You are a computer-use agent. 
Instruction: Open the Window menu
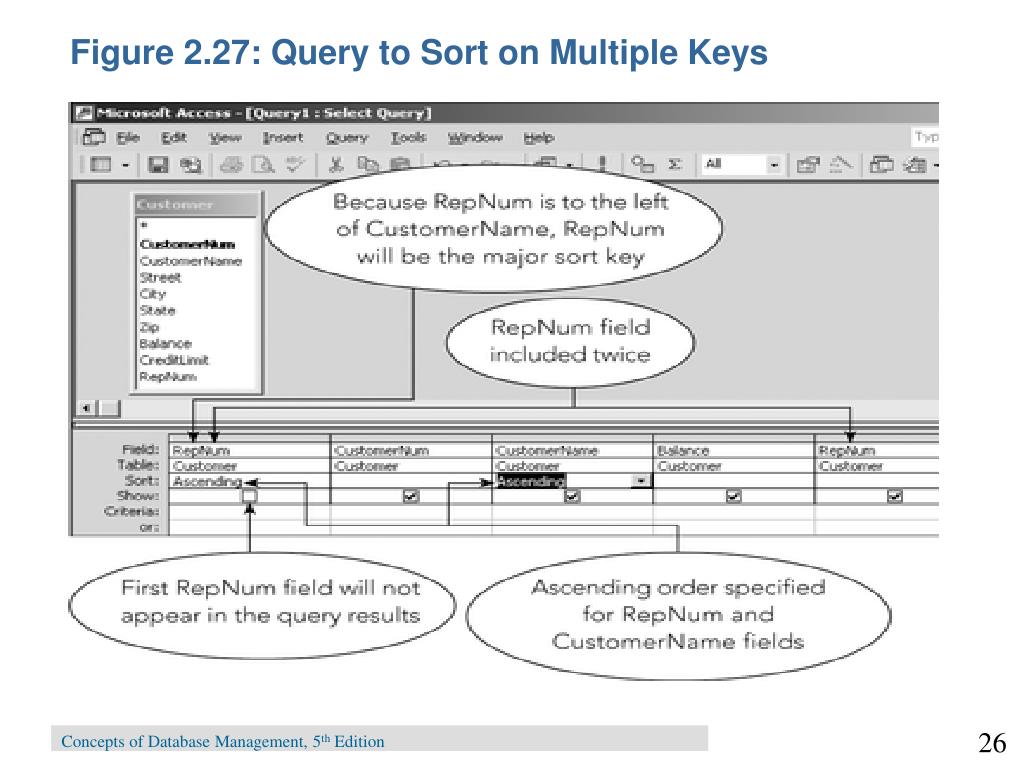[475, 138]
